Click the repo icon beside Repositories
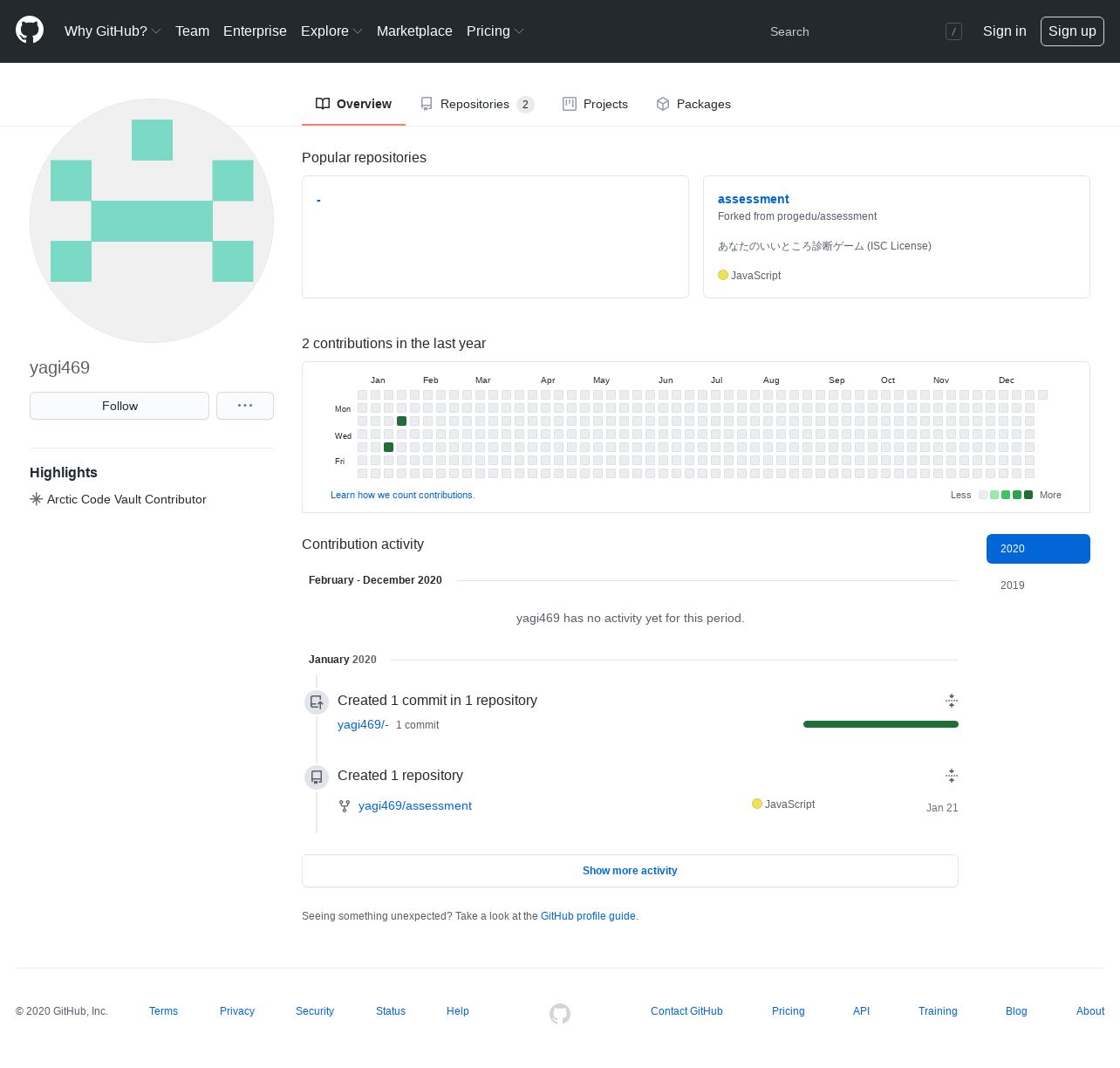The height and width of the screenshot is (1068, 1120). pyautogui.click(x=427, y=104)
